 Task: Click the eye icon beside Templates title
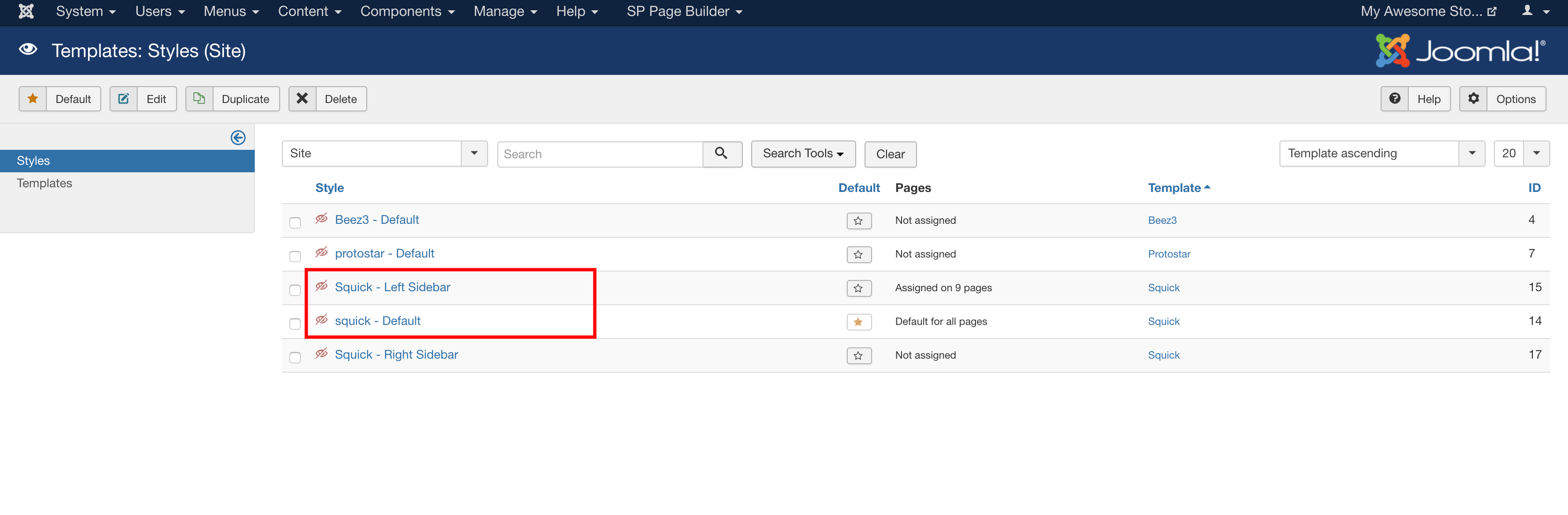click(28, 49)
